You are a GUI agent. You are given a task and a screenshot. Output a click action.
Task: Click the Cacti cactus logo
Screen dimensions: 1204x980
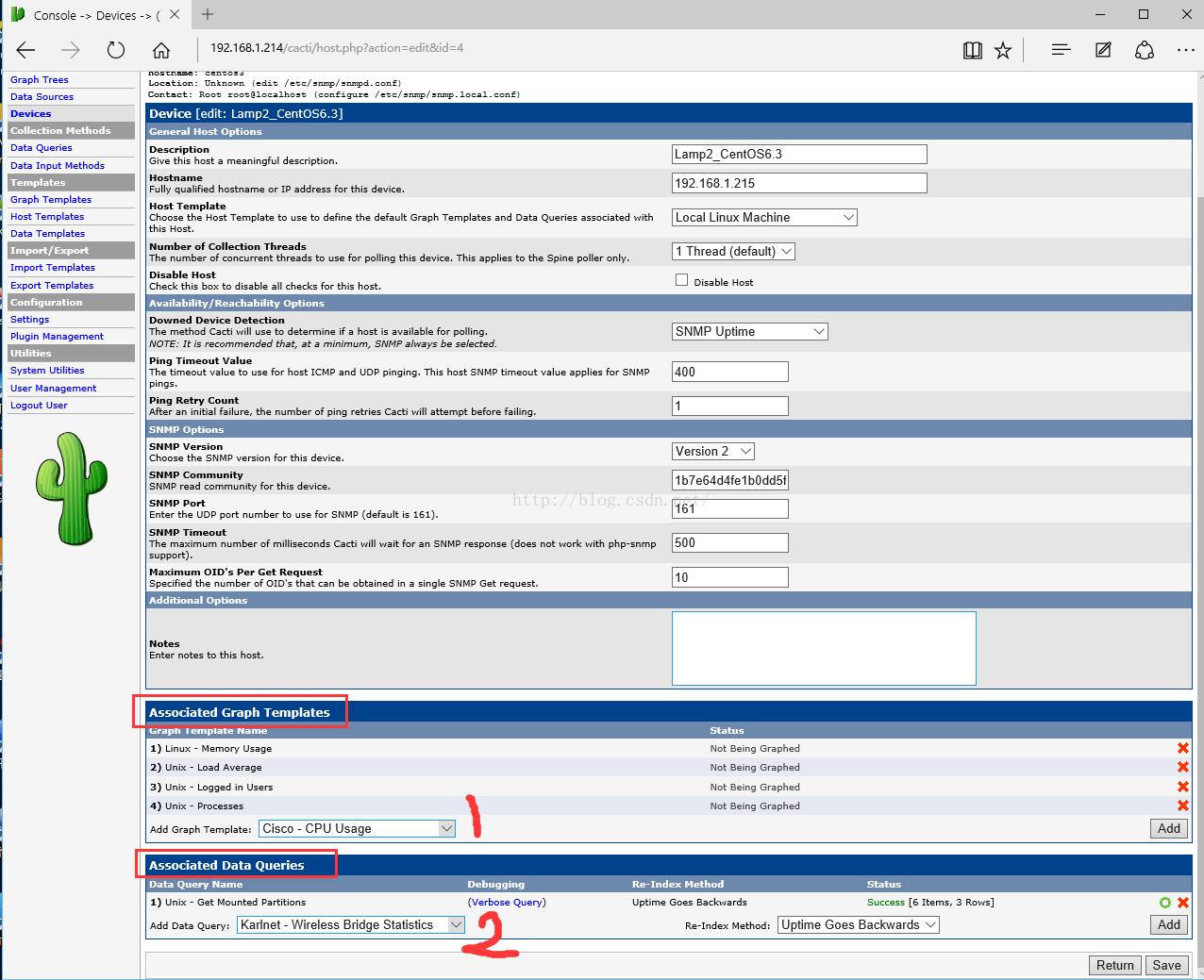72,489
